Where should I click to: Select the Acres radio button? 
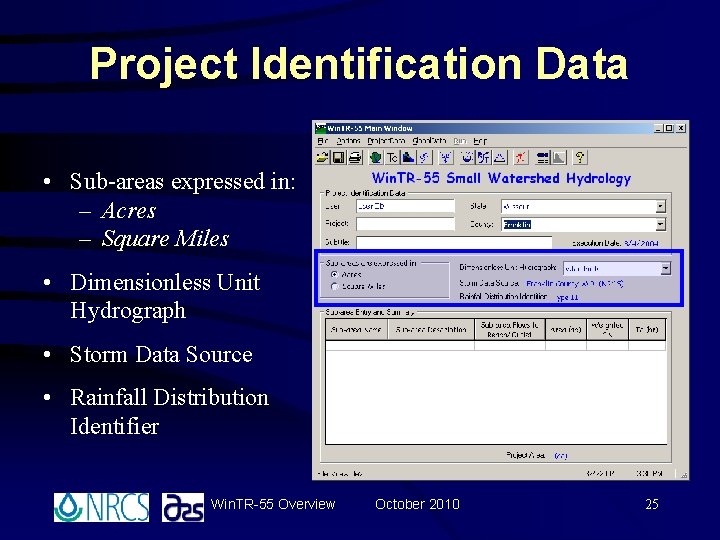[335, 275]
